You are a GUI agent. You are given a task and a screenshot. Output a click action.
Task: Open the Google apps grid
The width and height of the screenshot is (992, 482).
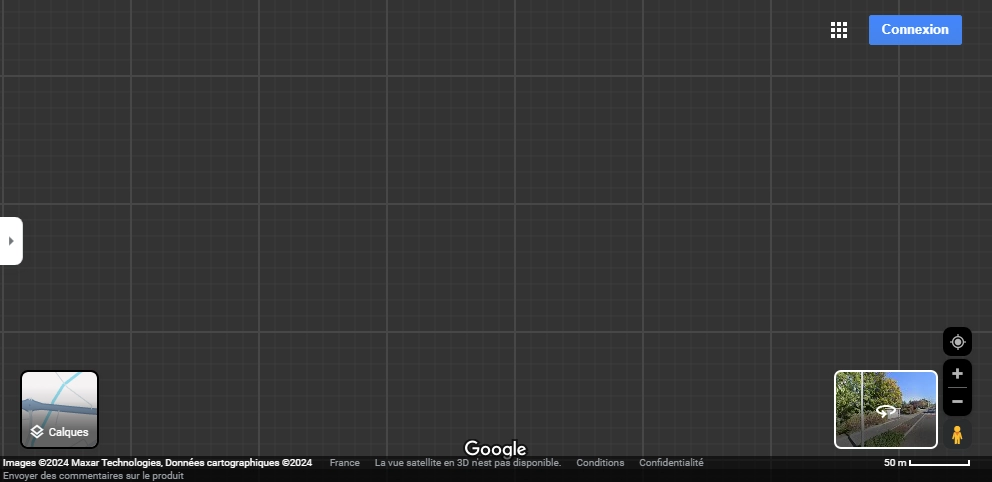pyautogui.click(x=839, y=30)
